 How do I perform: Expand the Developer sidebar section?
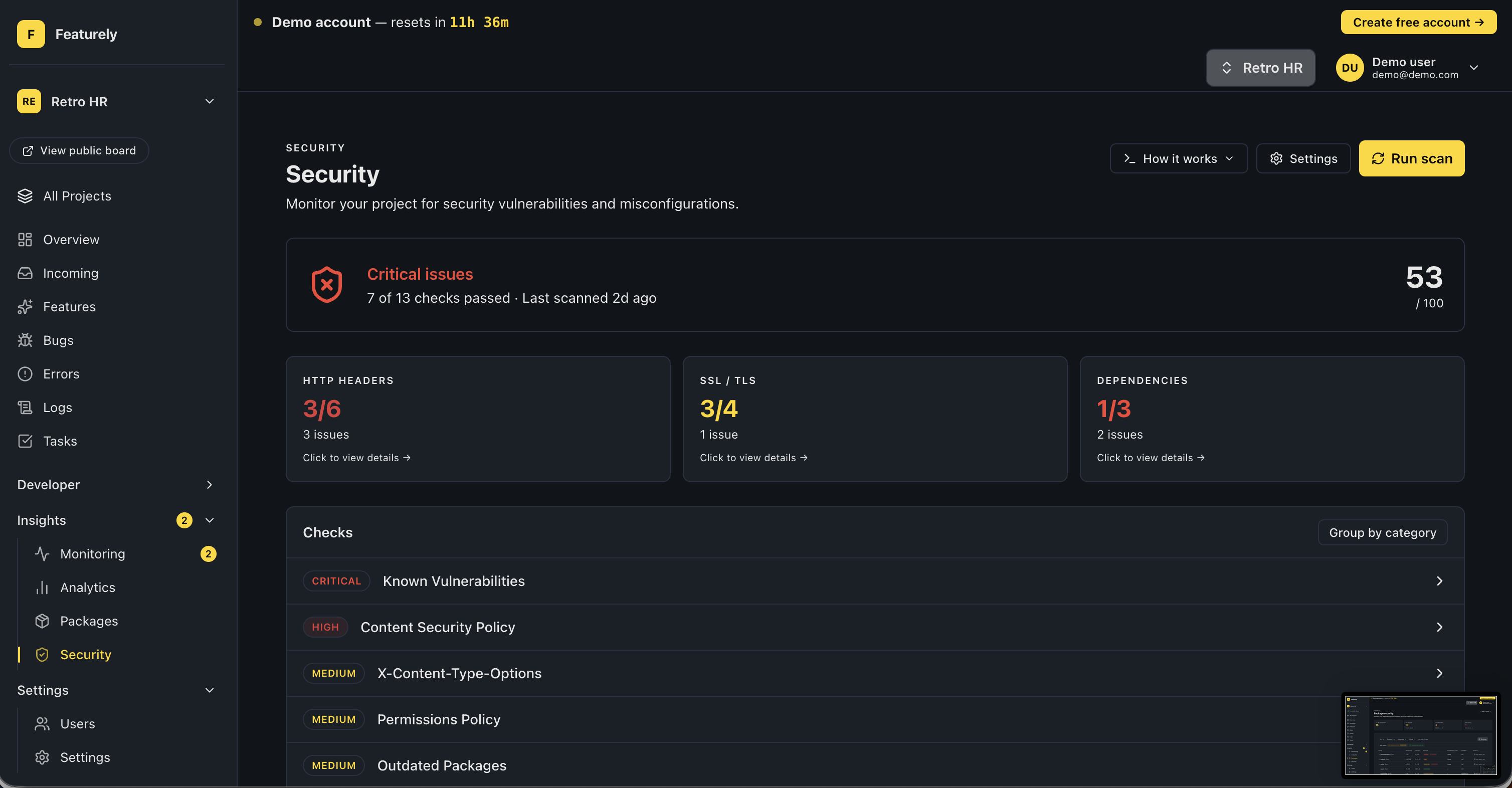[x=209, y=485]
